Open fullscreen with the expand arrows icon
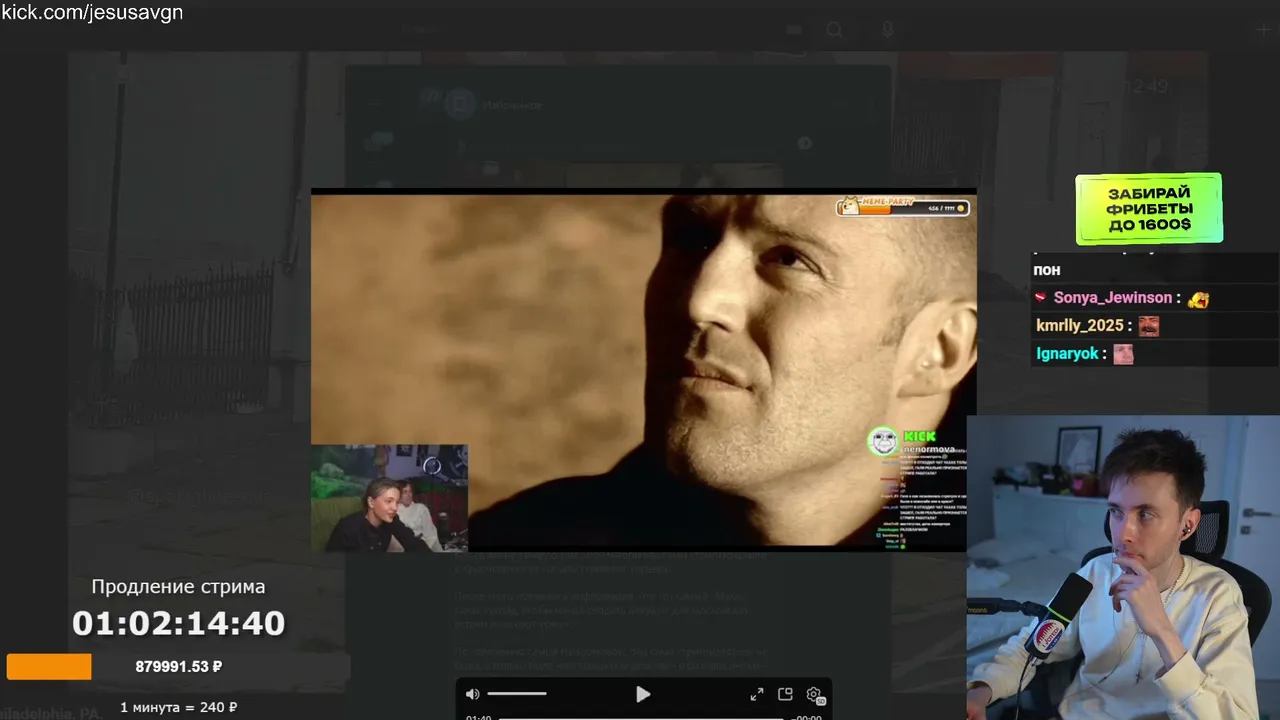The image size is (1280, 720). [757, 694]
